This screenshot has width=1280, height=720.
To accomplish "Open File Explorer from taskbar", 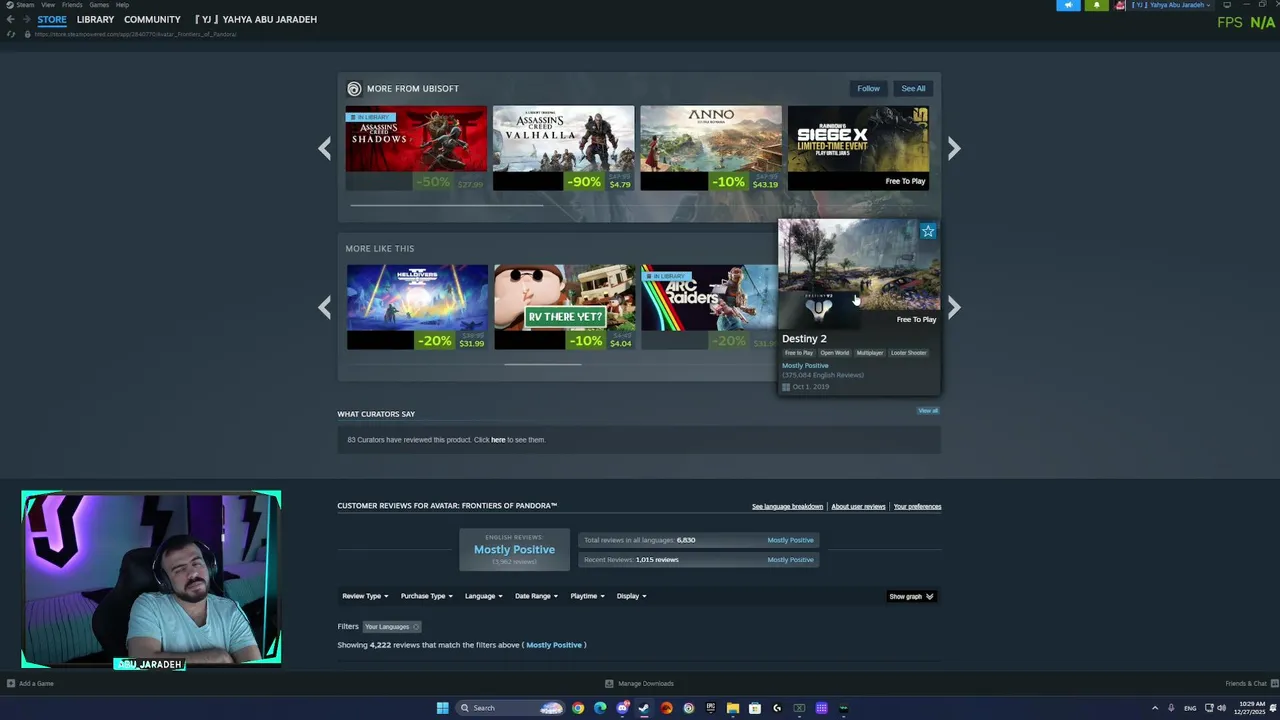I will (x=733, y=708).
